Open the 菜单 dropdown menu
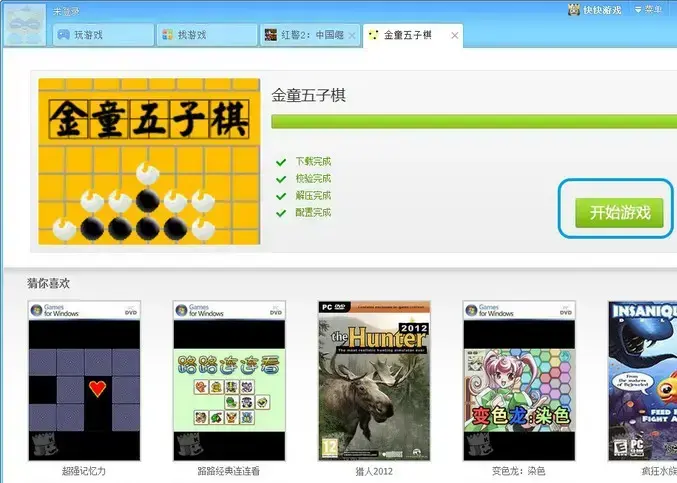 (649, 9)
